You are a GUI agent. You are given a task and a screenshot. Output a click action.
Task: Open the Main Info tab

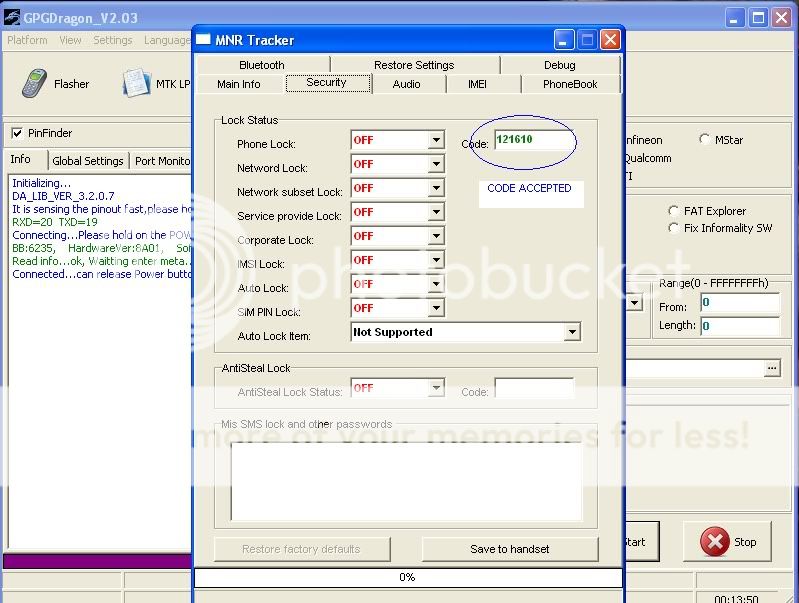[239, 84]
